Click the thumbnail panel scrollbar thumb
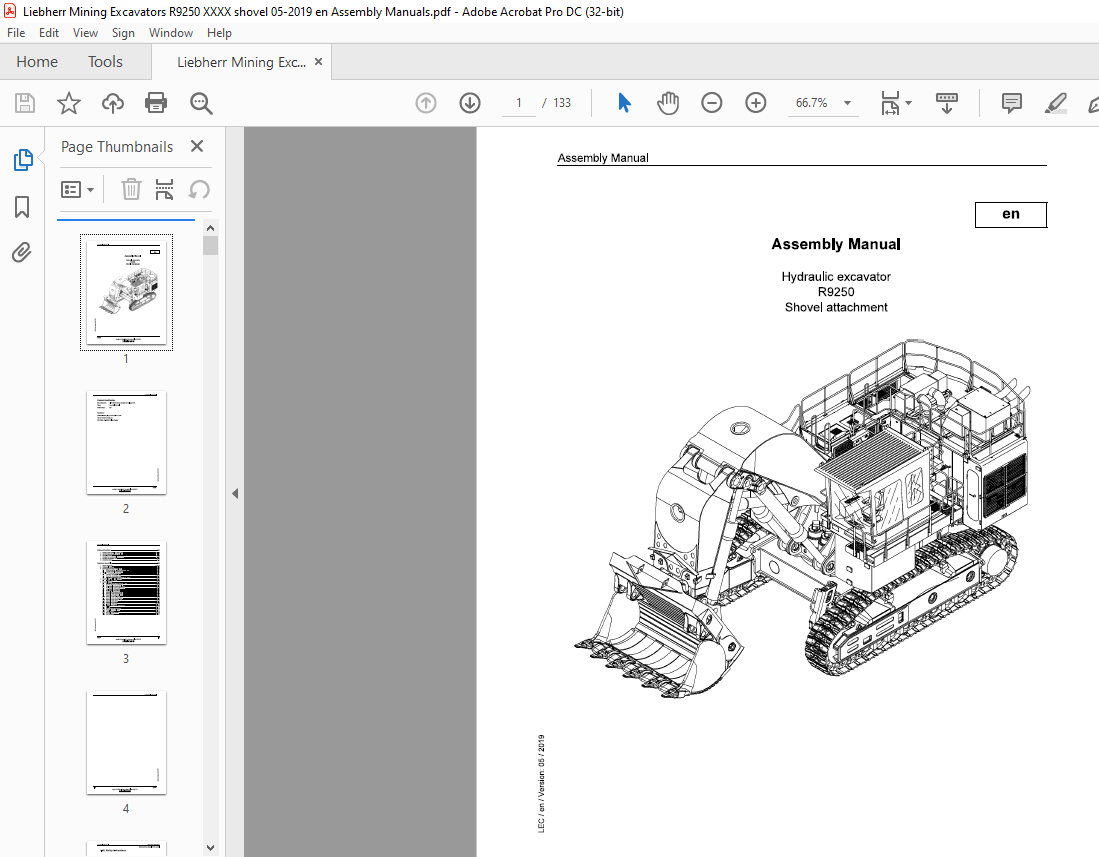Screen dimensions: 1099x857 (x=210, y=245)
